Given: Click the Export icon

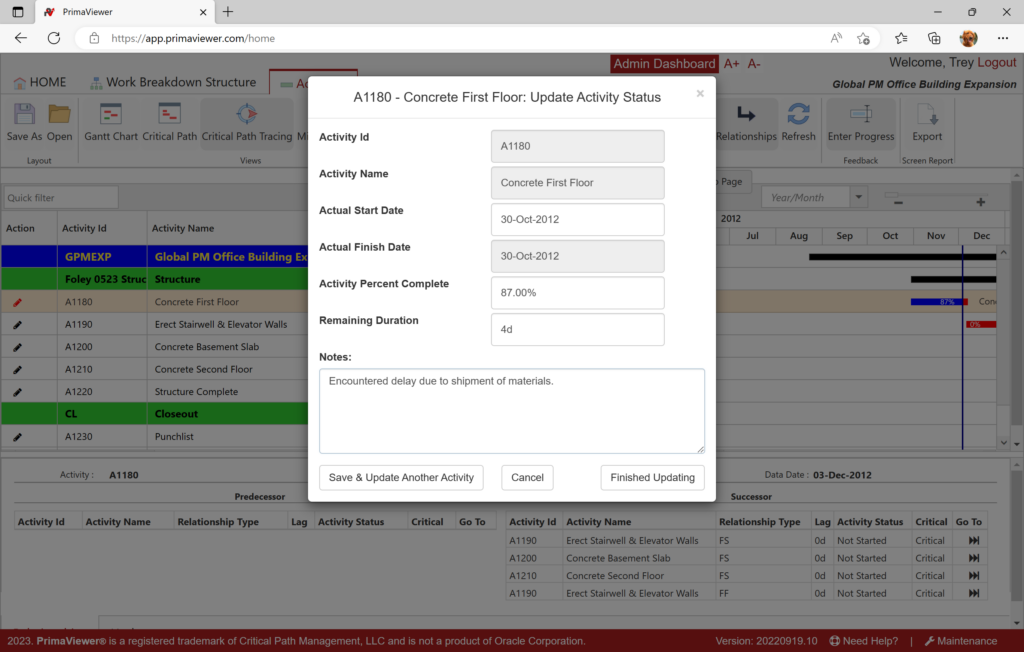Looking at the screenshot, I should pyautogui.click(x=927, y=115).
